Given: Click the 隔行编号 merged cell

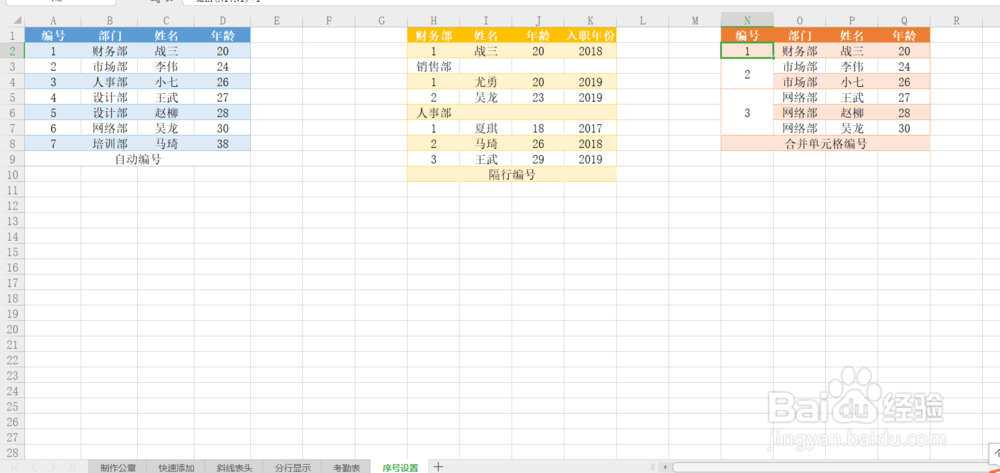Looking at the screenshot, I should pyautogui.click(x=511, y=175).
